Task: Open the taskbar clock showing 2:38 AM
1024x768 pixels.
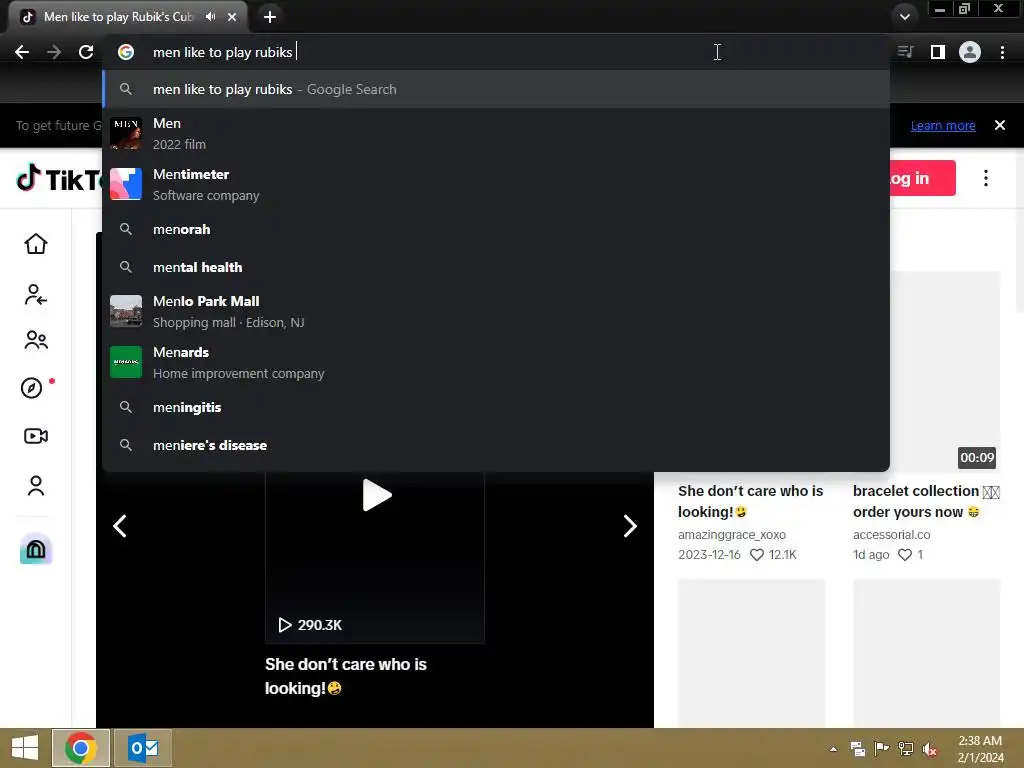Action: 980,749
